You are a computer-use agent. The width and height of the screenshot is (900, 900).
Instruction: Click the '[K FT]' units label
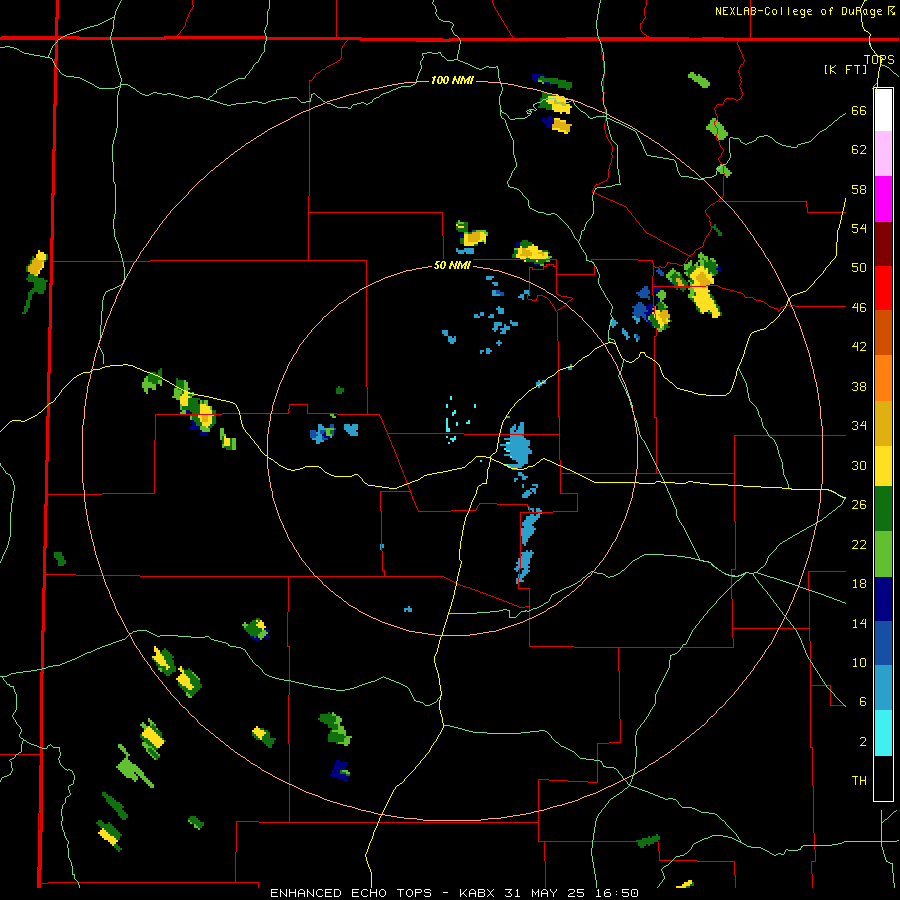[845, 69]
